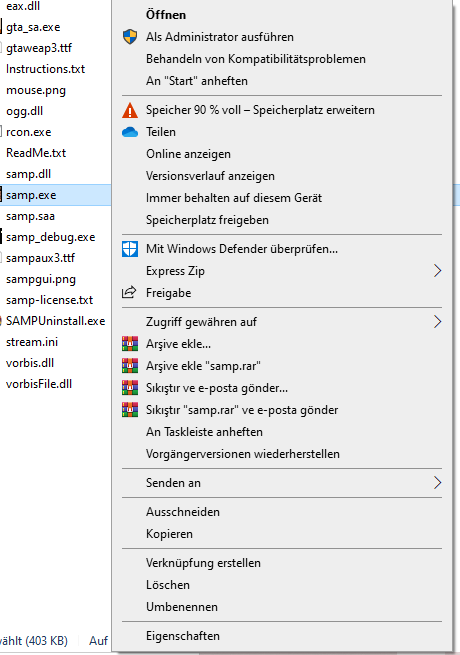This screenshot has width=460, height=655.
Task: Open the Senden an submenu arrow
Action: point(437,483)
